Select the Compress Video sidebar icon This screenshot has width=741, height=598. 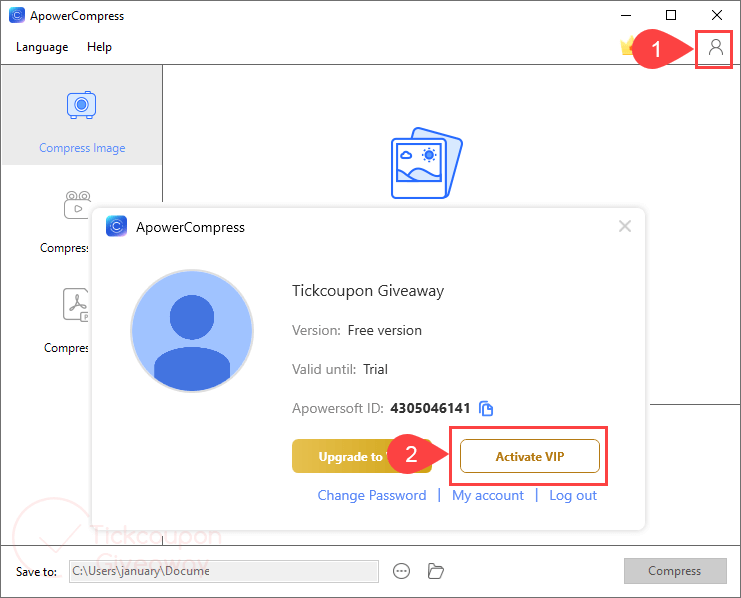[x=77, y=204]
